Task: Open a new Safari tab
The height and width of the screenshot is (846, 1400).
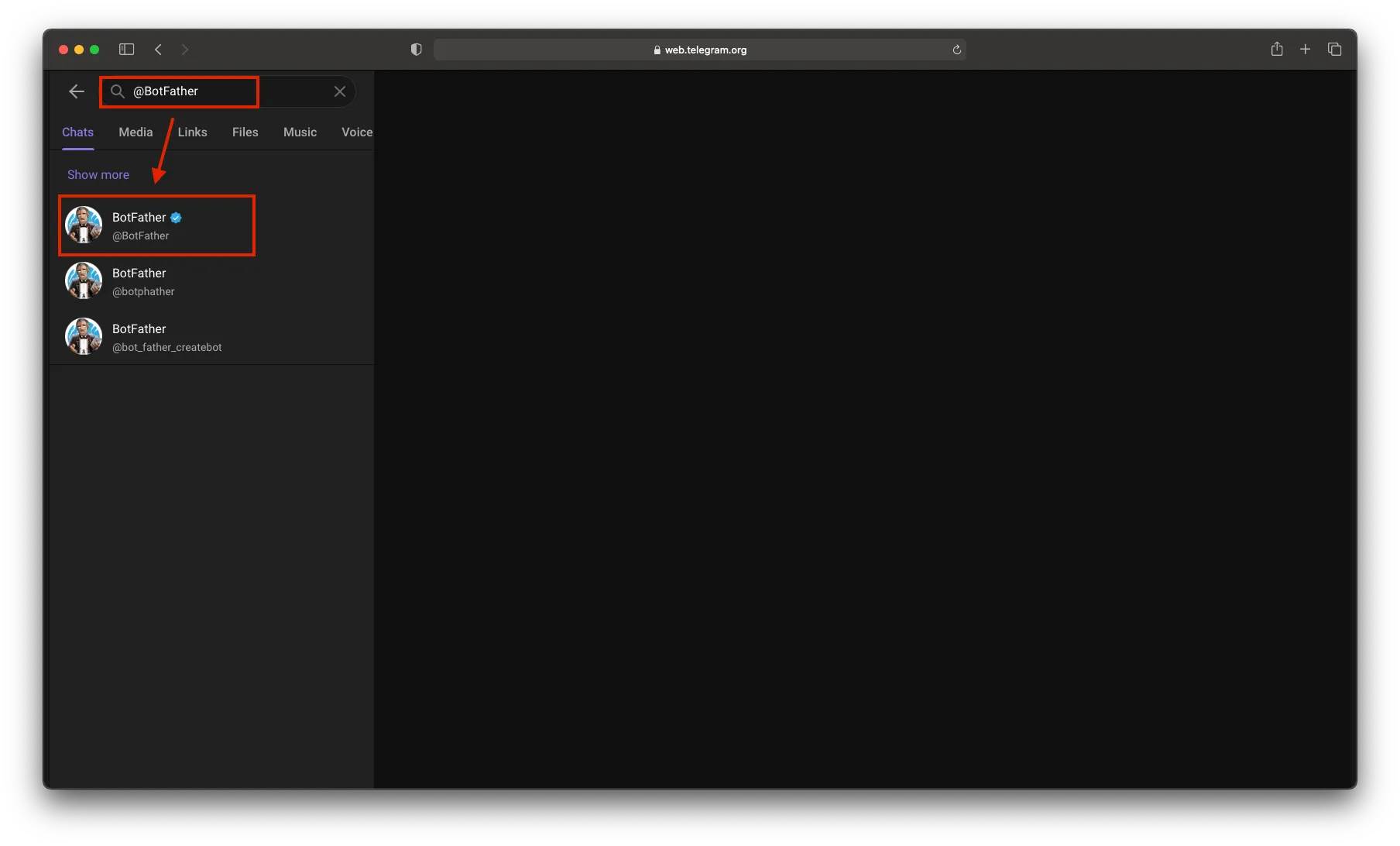Action: [1306, 50]
